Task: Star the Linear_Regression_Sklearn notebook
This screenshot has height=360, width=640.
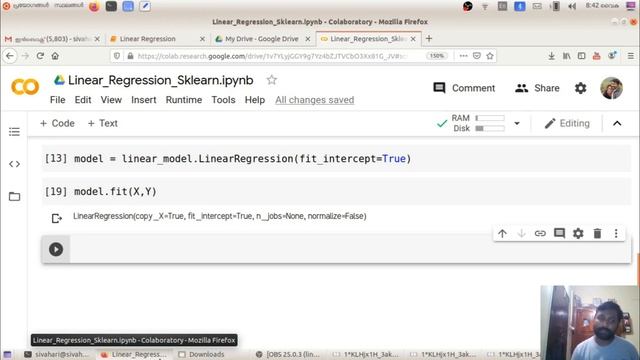Action: point(272,80)
